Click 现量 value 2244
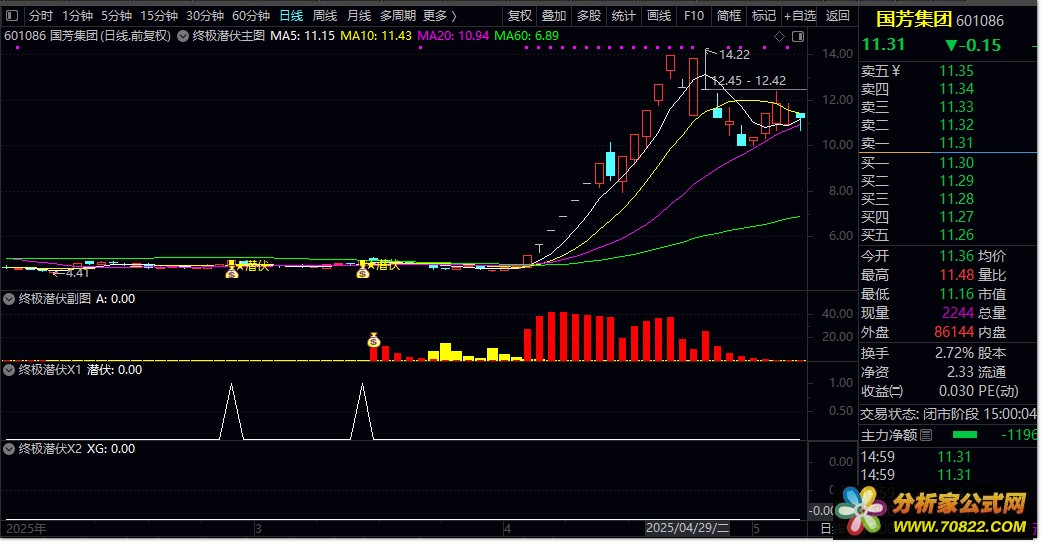 pyautogui.click(x=958, y=313)
